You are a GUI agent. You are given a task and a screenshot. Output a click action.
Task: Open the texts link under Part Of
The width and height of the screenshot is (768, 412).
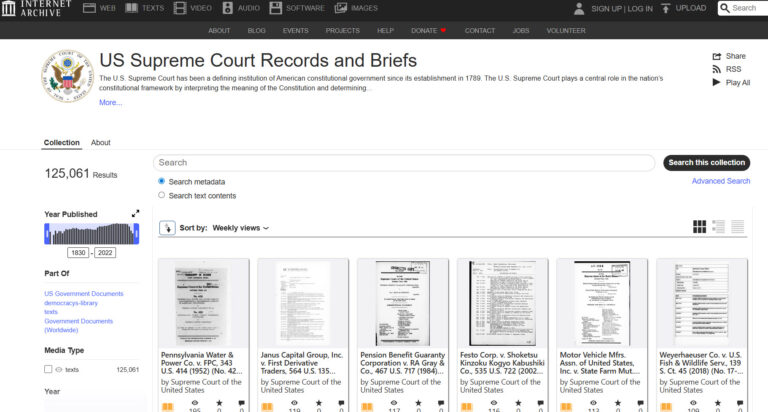tap(51, 312)
